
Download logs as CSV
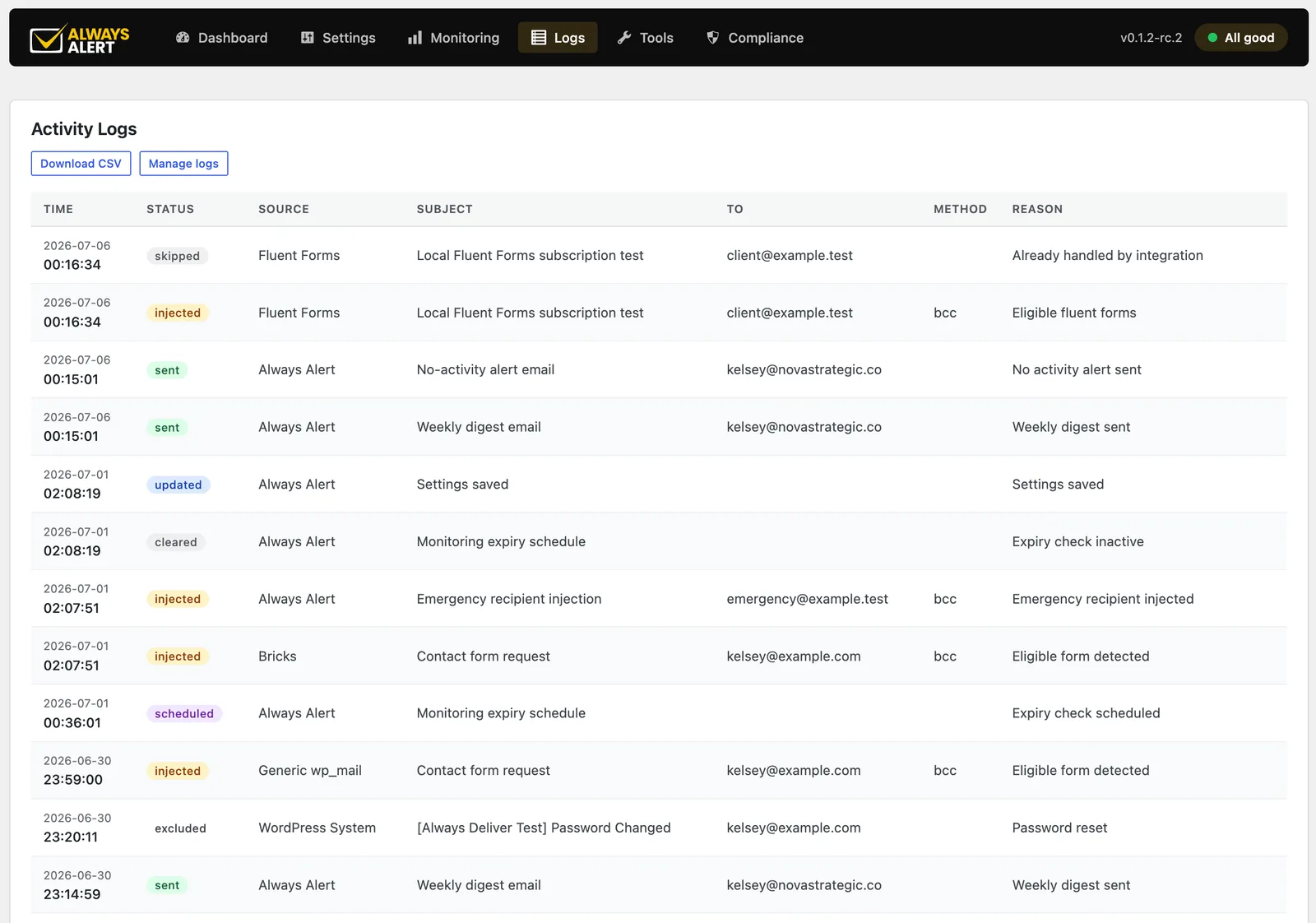pyautogui.click(x=81, y=164)
